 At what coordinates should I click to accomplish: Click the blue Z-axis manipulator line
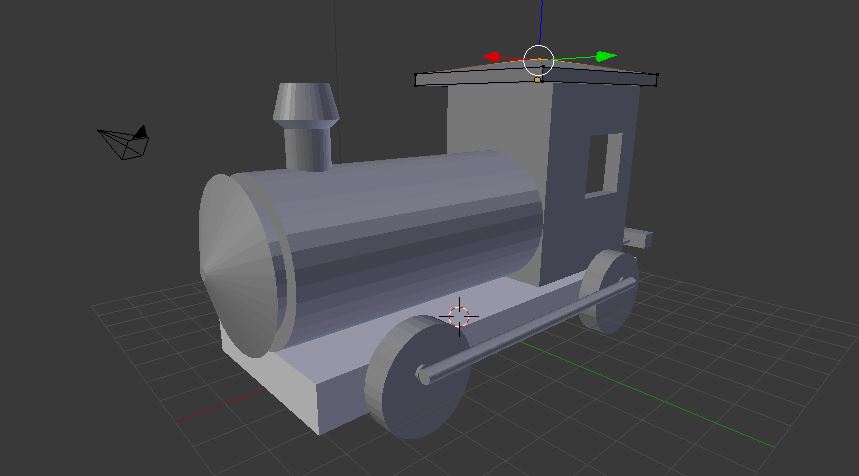click(x=541, y=22)
